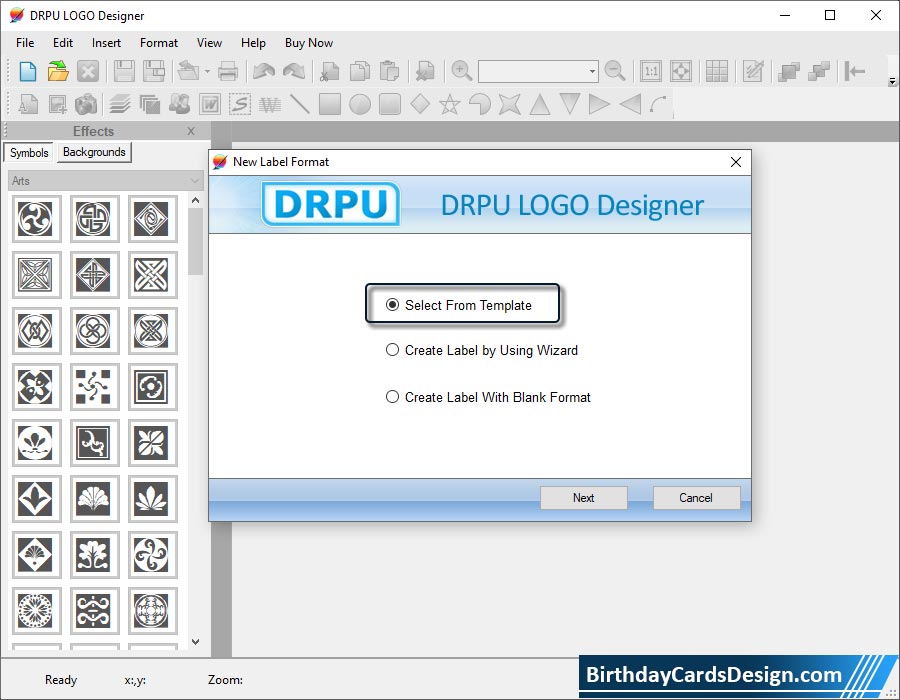
Task: Open the File menu
Action: coord(25,43)
